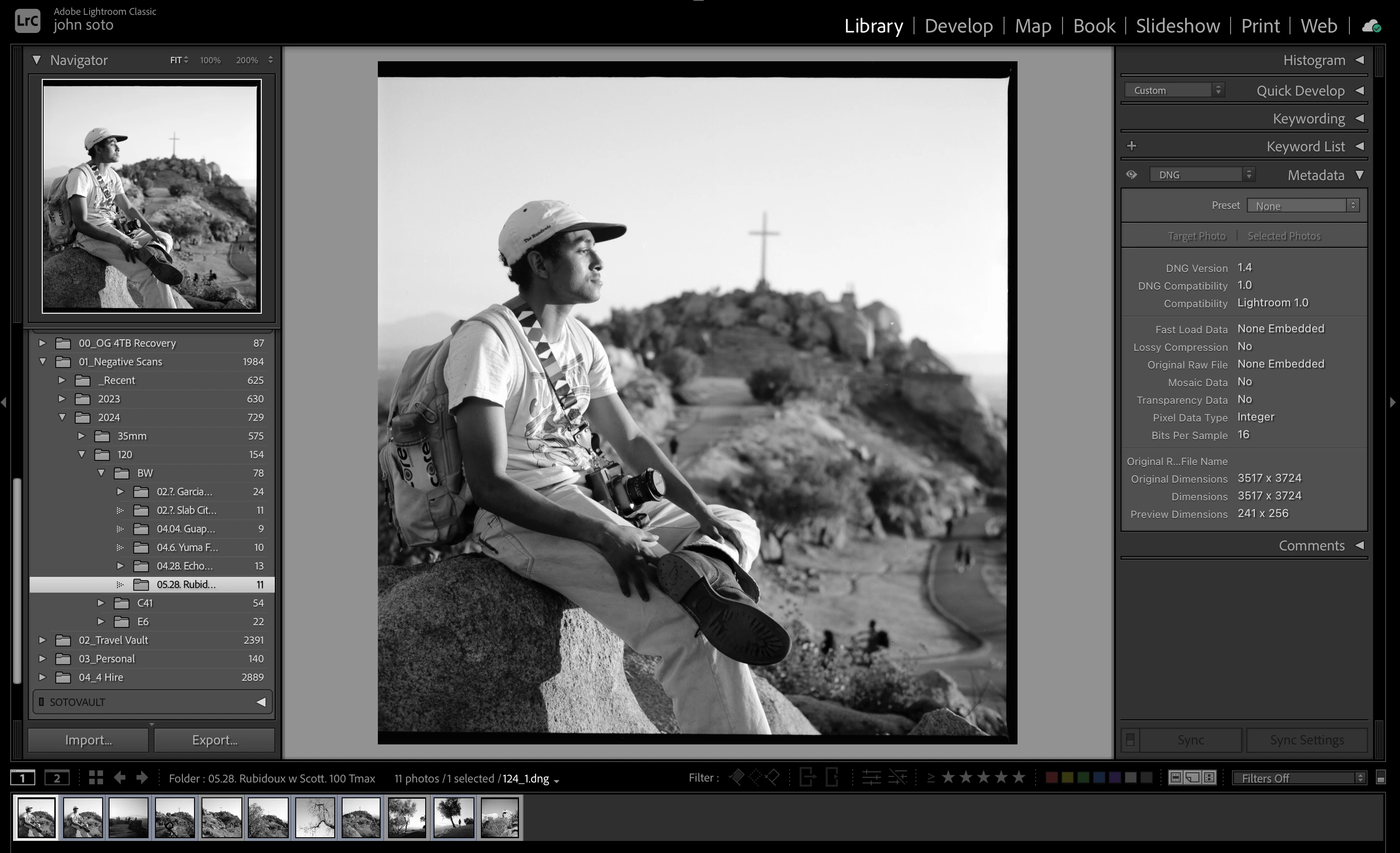1400x853 pixels.
Task: Go back with the left arrow icon
Action: [119, 777]
